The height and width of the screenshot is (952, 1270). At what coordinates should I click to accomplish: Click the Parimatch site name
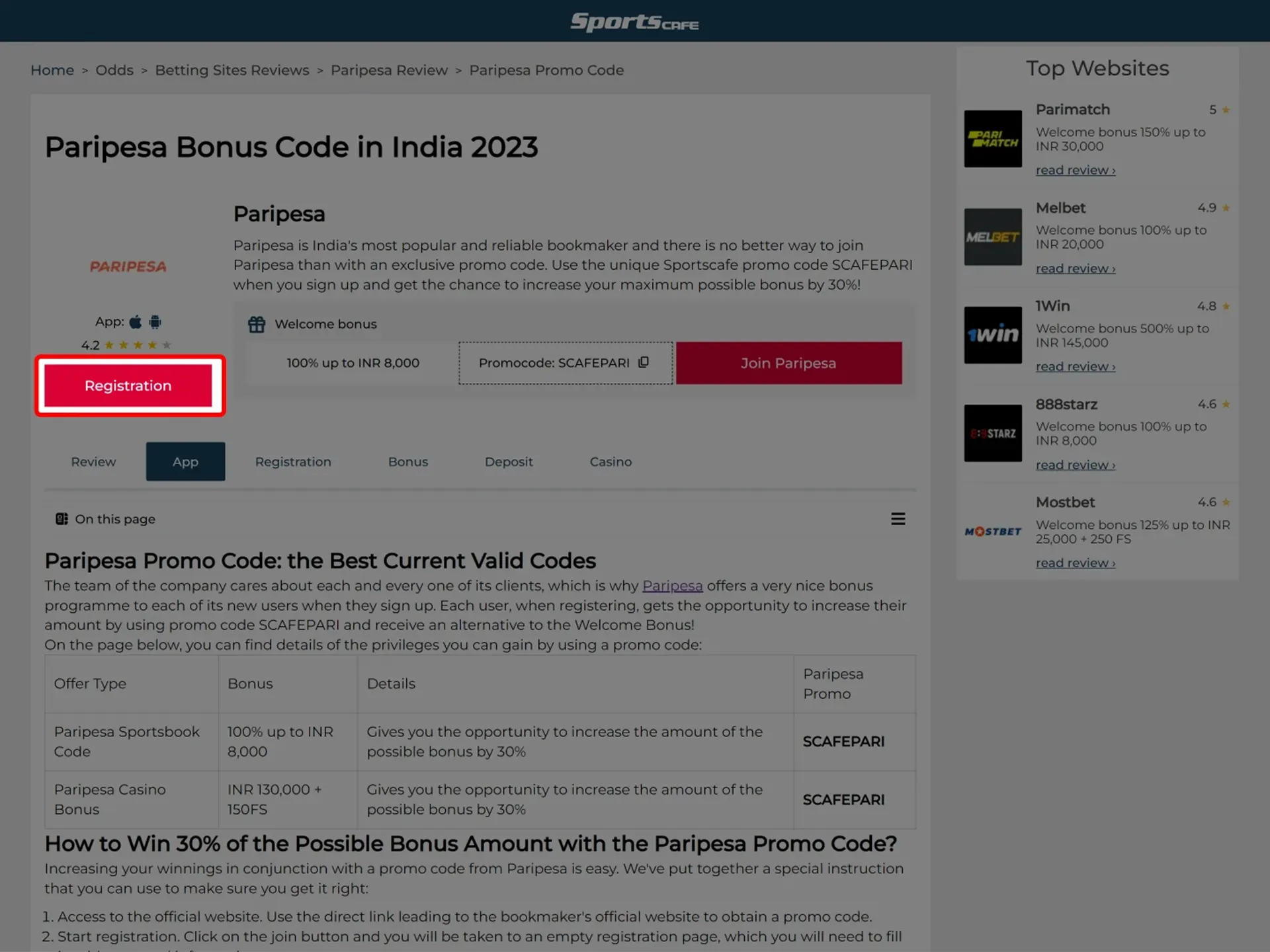click(x=1073, y=110)
